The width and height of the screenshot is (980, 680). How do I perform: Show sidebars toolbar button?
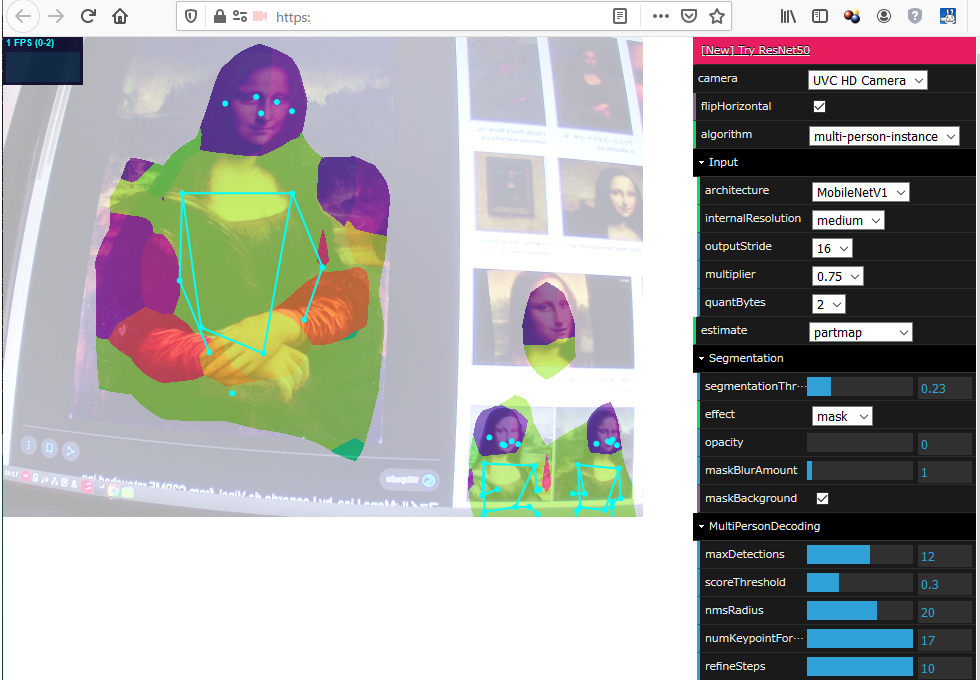(x=820, y=16)
